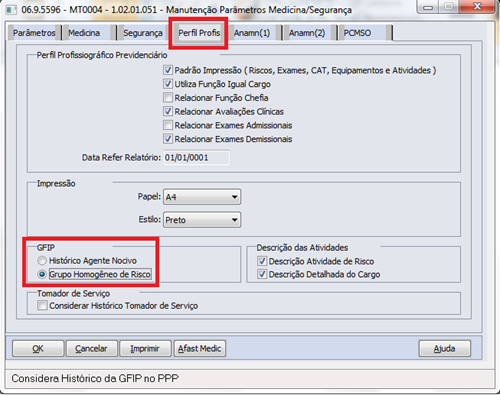Viewport: 500px width, 395px height.
Task: Close the Manutenção Parâmetros window
Action: (477, 7)
